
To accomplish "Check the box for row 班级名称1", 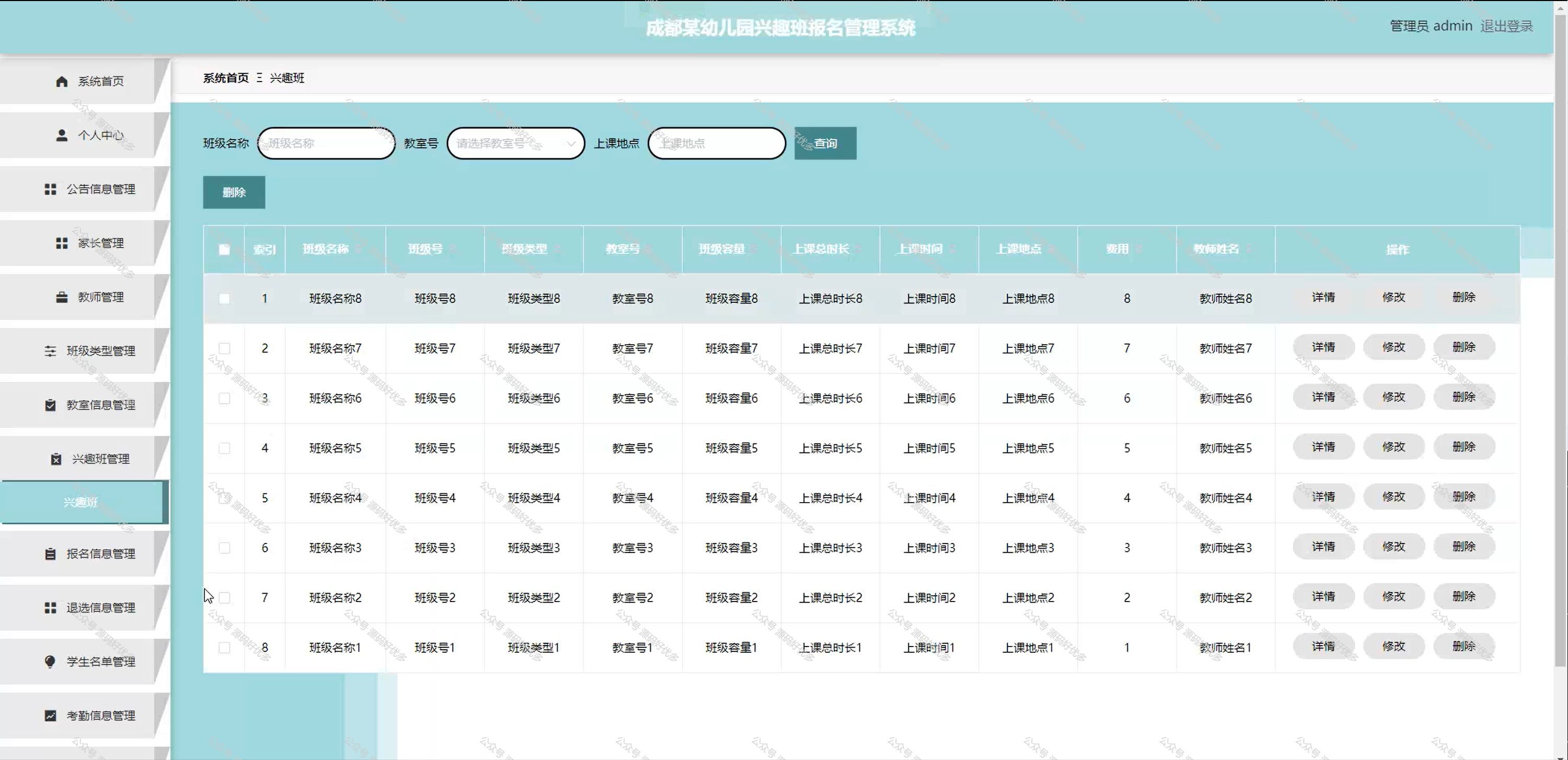I will (224, 648).
